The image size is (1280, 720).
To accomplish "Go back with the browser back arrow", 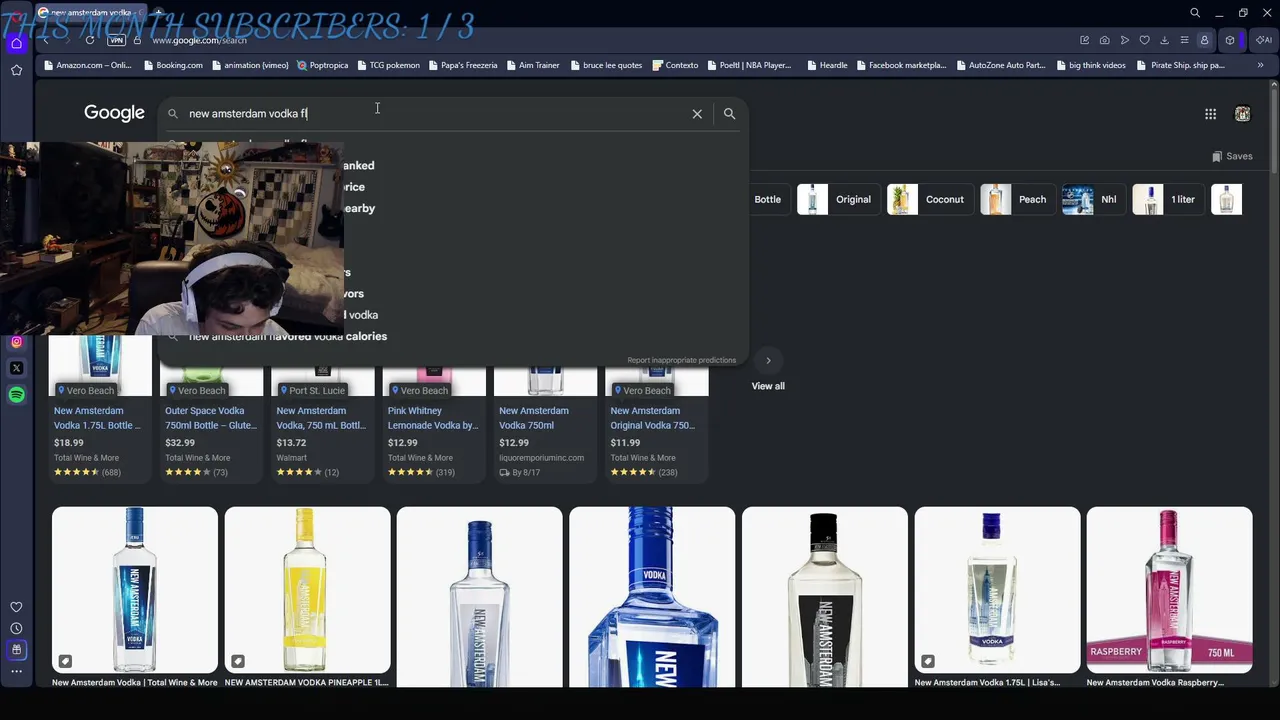I will [x=46, y=40].
